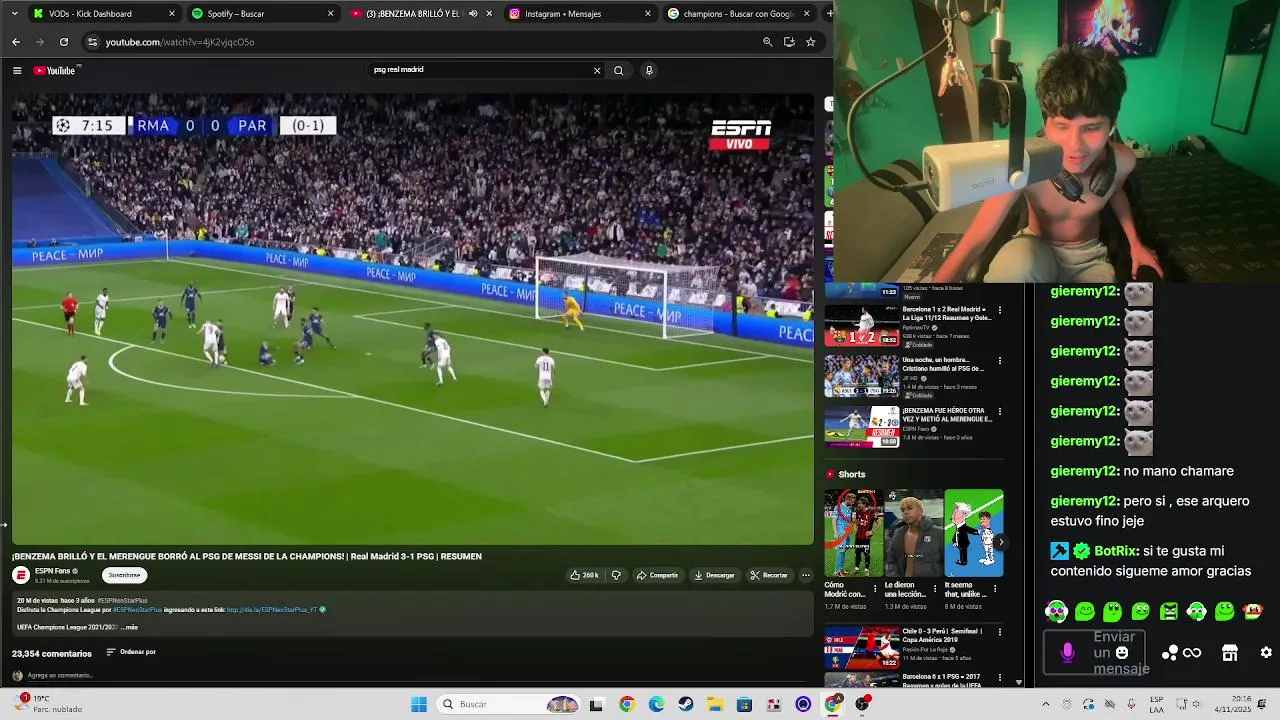
Task: Like the video with 268 k thumbs up
Action: click(x=585, y=575)
